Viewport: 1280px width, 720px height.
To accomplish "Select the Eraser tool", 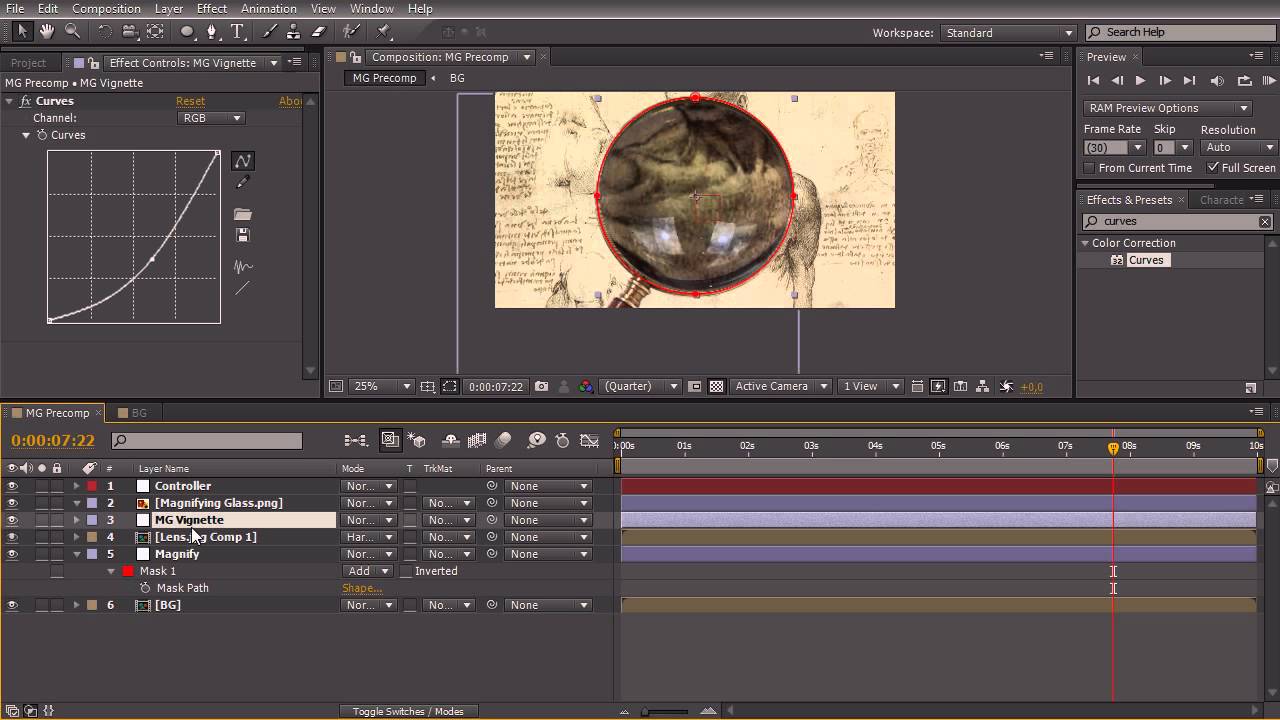I will [318, 32].
